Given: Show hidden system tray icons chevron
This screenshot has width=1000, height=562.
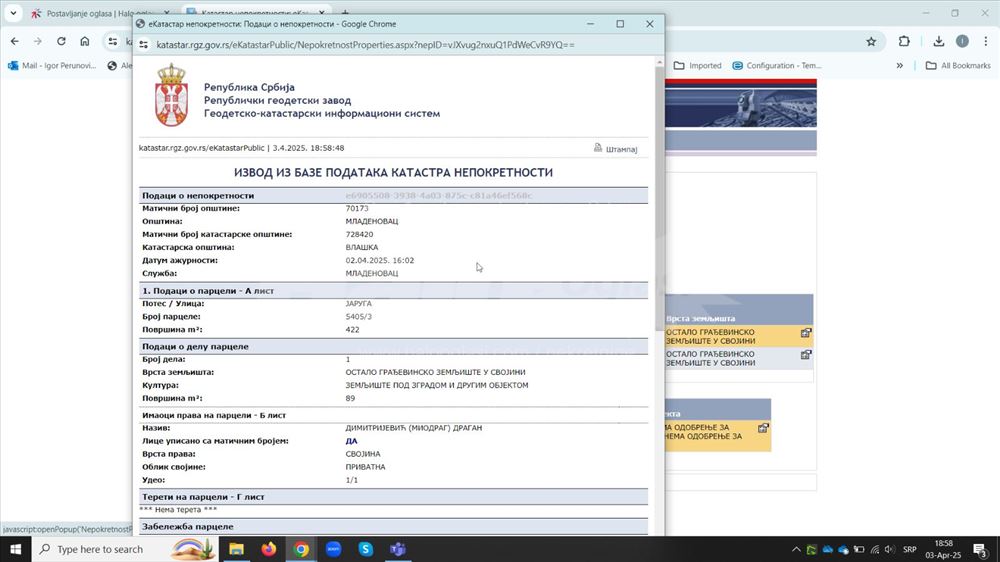Looking at the screenshot, I should (x=796, y=549).
